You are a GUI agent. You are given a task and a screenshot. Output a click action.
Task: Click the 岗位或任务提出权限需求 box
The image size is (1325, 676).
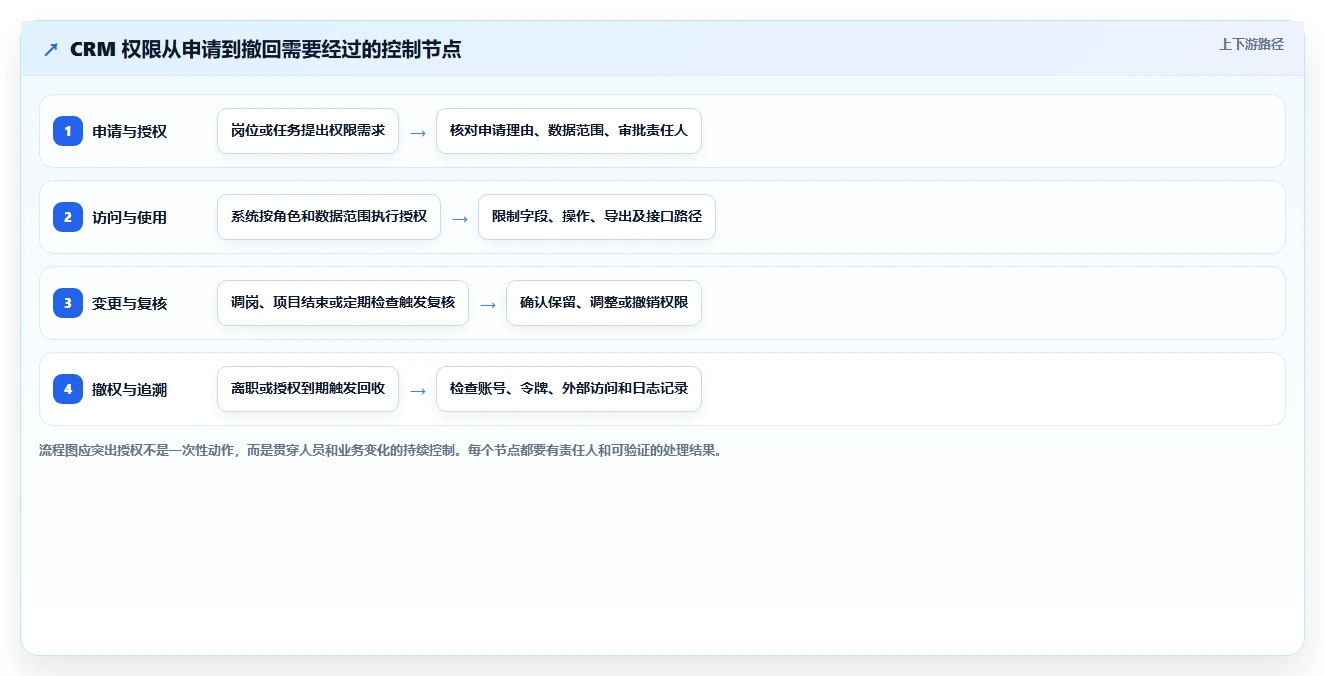point(308,131)
